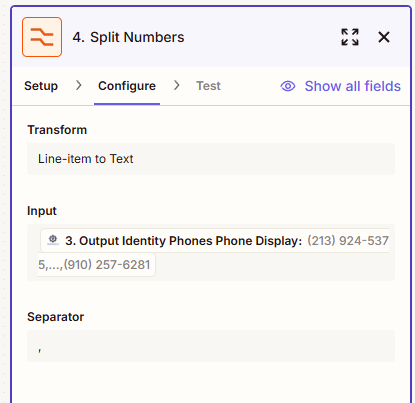Image resolution: width=415 pixels, height=403 pixels.
Task: Click the Separator field label
Action: pyautogui.click(x=56, y=317)
